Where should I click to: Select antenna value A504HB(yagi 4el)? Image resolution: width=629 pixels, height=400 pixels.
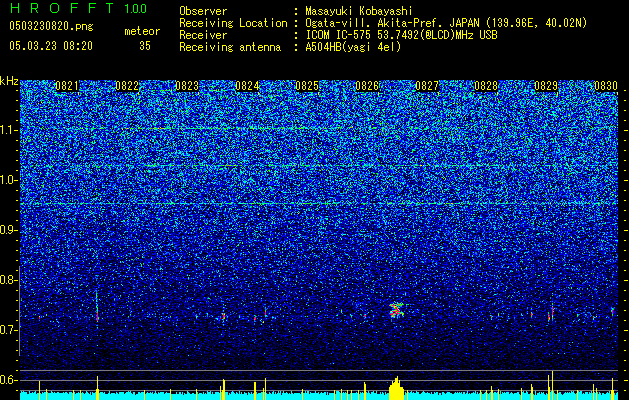[353, 47]
